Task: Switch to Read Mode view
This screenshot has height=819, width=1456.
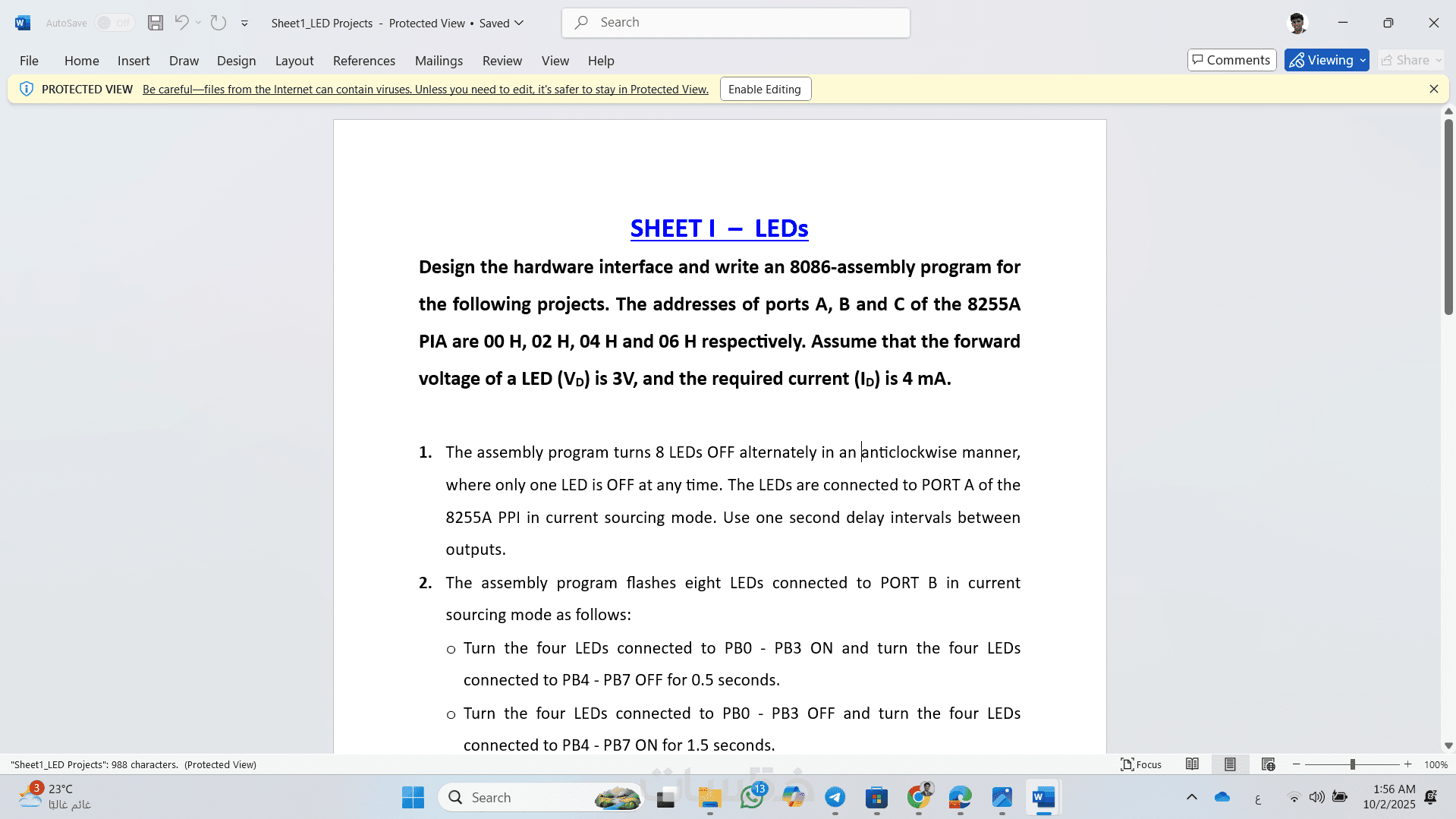Action: (x=1193, y=764)
